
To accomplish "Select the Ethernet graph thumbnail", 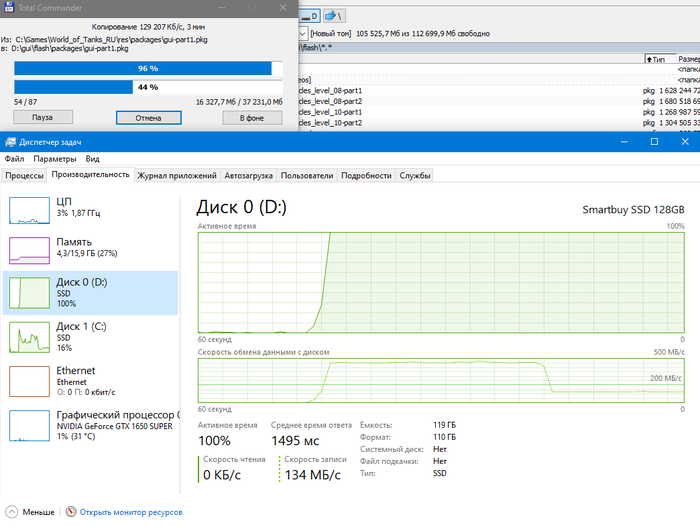I will coord(90,378).
